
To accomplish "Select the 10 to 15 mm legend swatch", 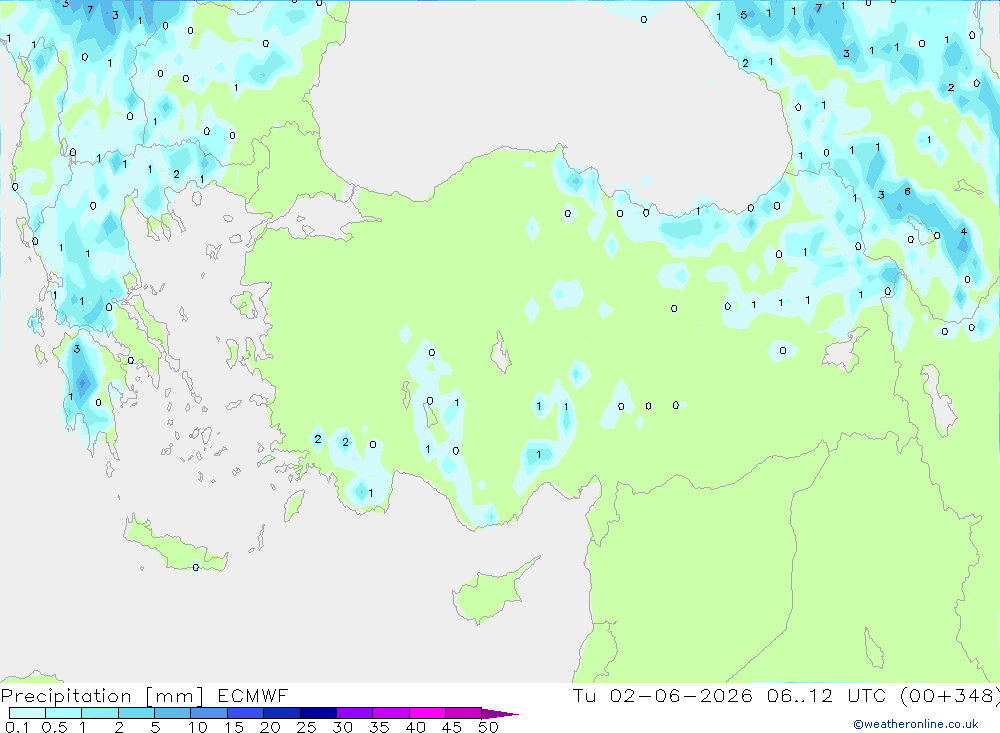I will (209, 713).
